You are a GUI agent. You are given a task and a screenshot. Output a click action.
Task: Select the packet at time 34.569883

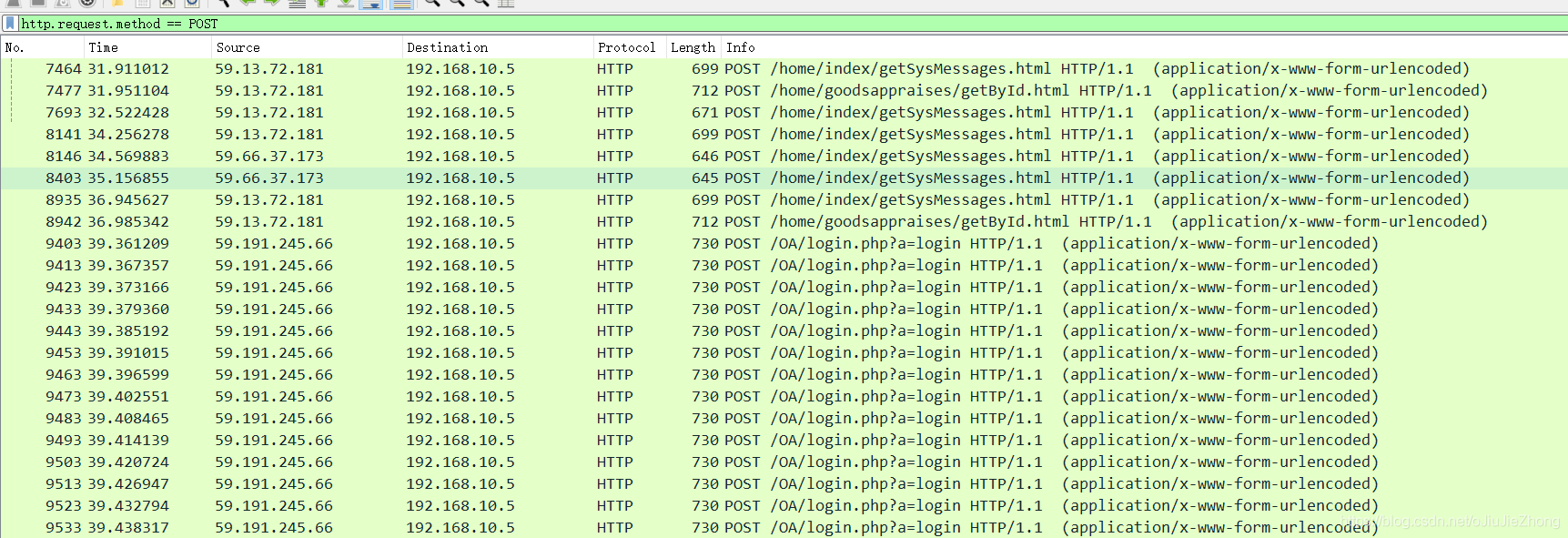[x=784, y=156]
